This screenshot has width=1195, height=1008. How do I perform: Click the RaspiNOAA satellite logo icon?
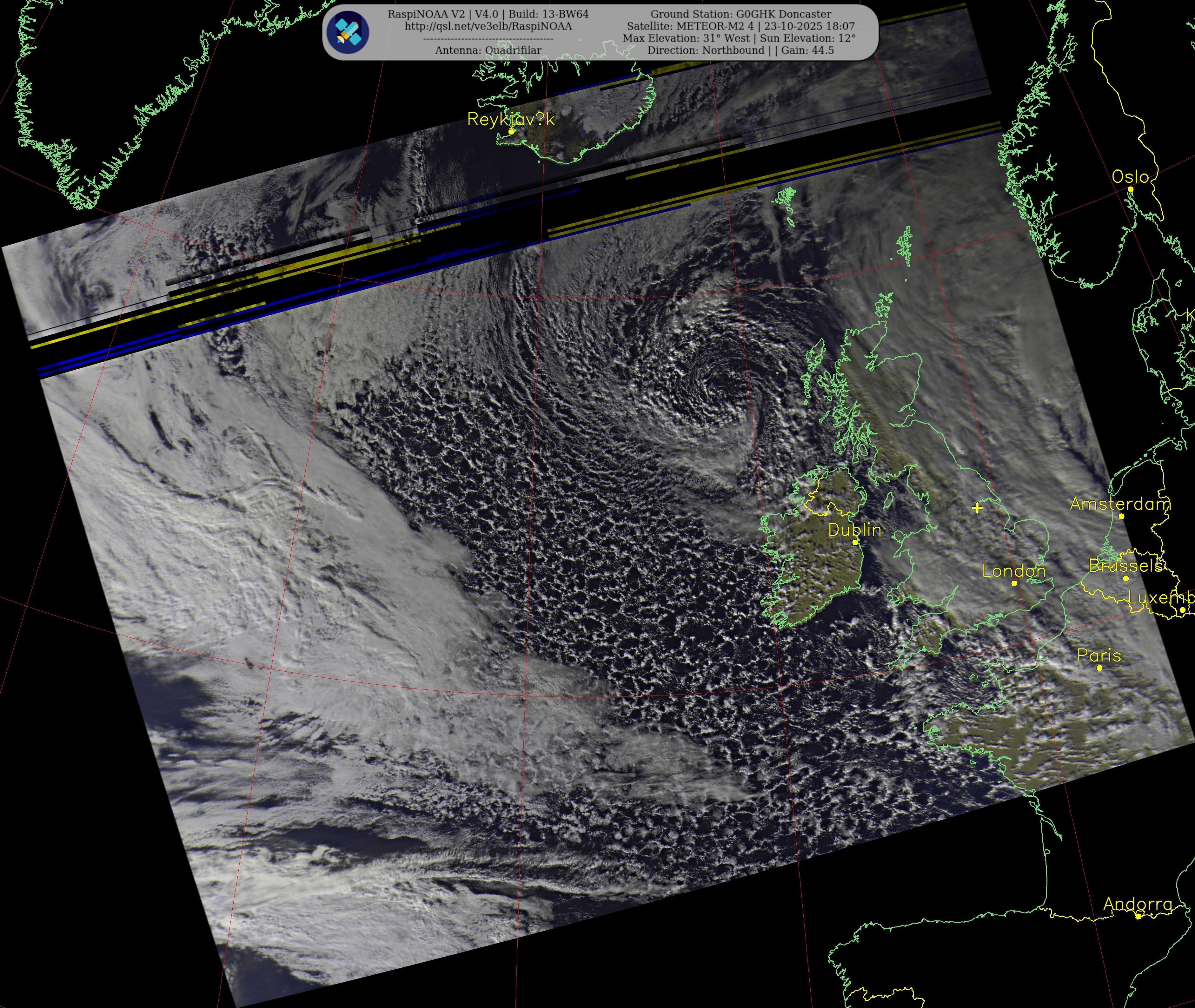pos(348,32)
